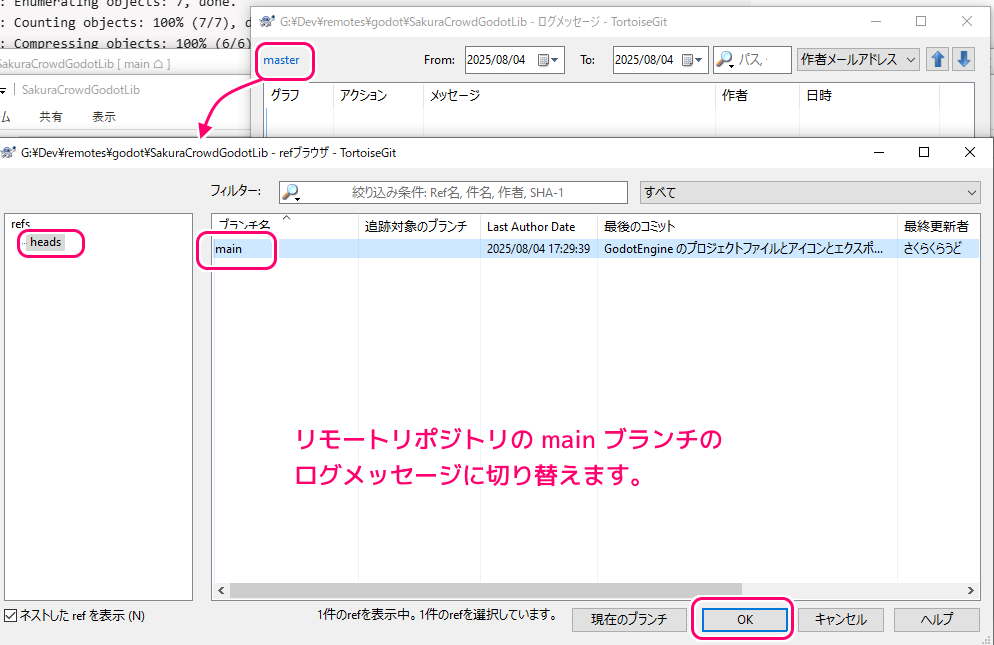Click the filter magnifier icon in ref browser
The image size is (994, 645).
(x=291, y=192)
